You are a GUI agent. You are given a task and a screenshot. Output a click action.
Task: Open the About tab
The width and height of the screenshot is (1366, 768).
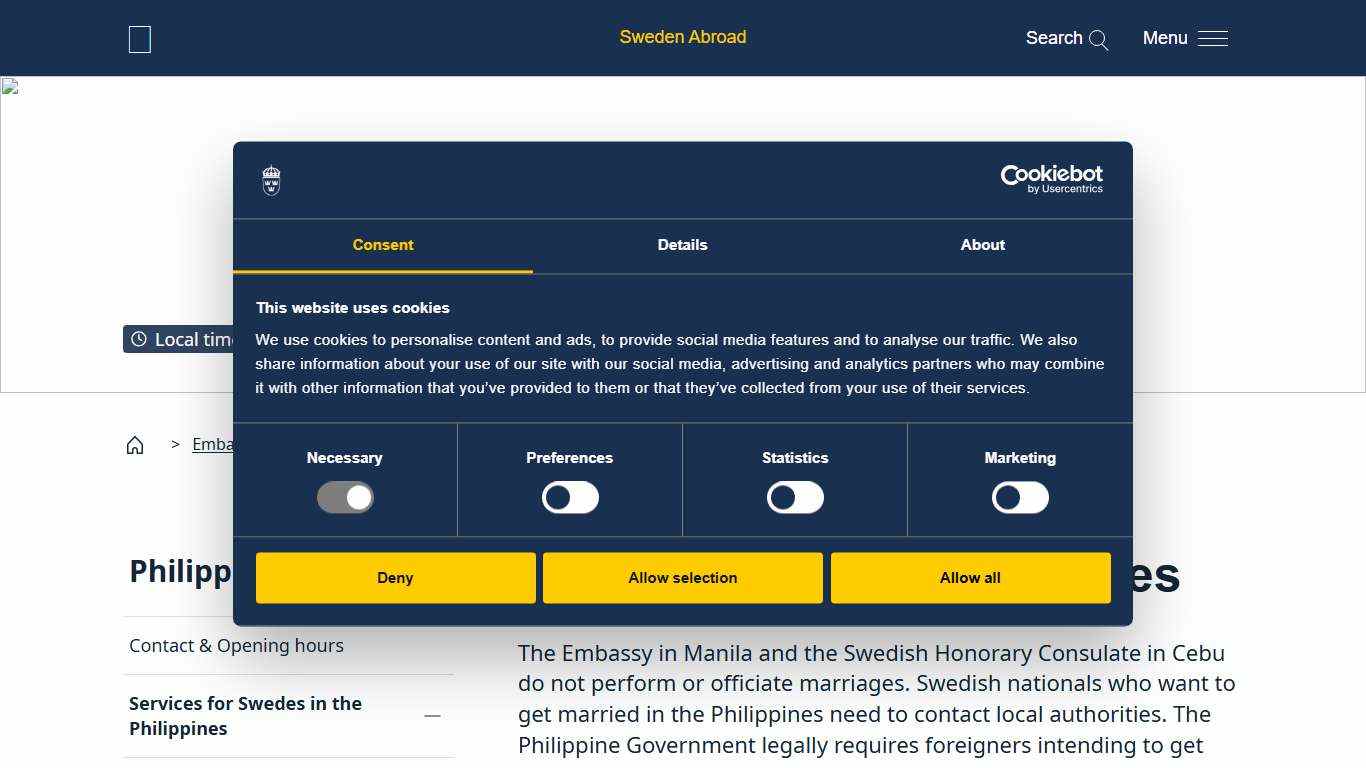[982, 245]
